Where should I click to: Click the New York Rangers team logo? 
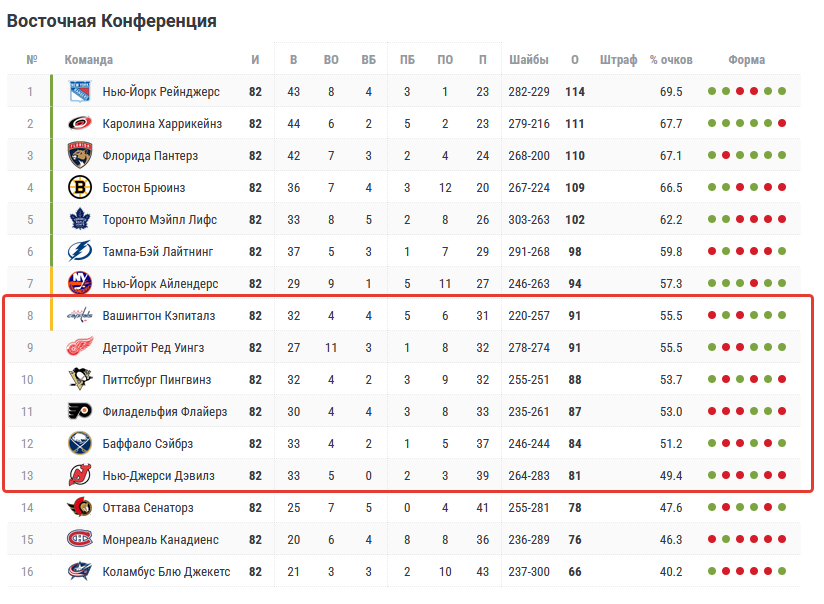point(80,92)
